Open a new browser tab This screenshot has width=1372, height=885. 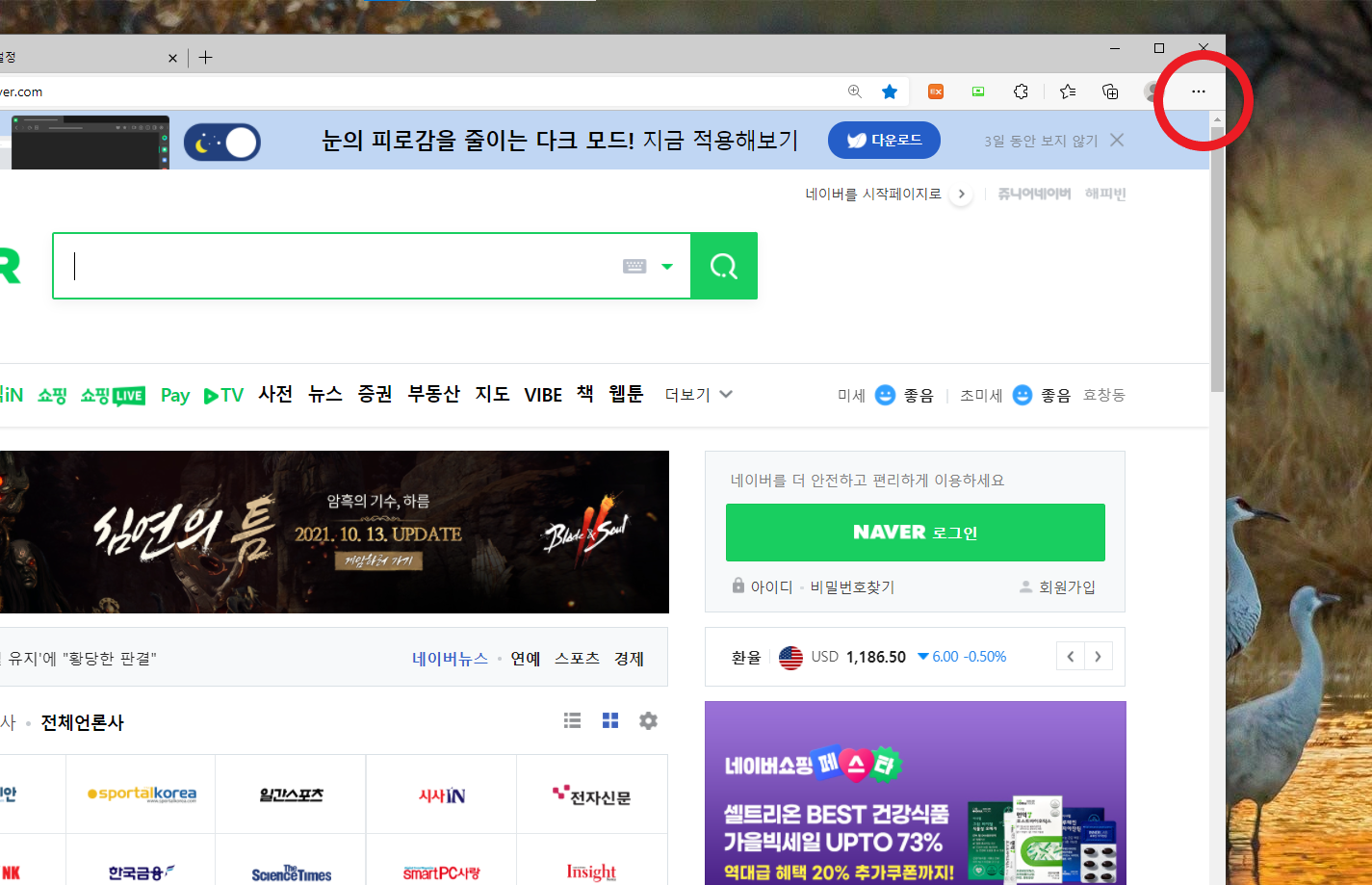tap(205, 58)
